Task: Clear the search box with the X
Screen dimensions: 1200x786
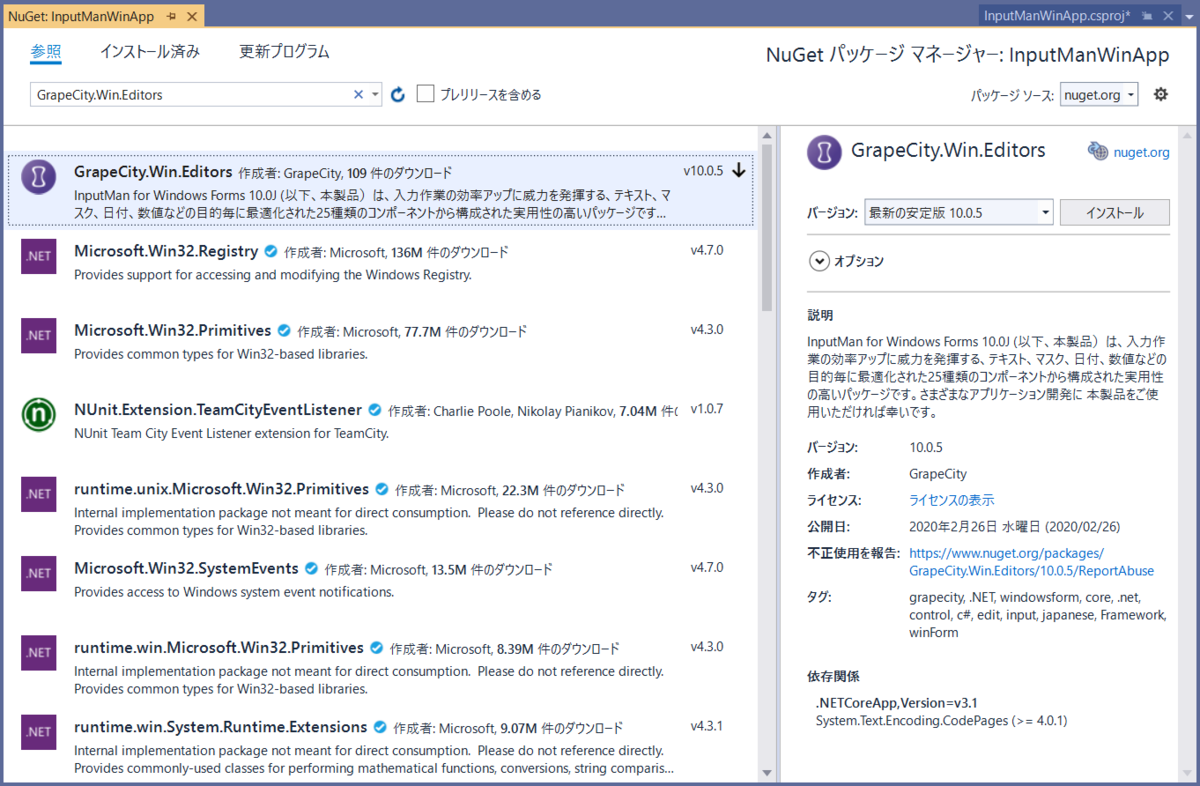Action: click(358, 94)
